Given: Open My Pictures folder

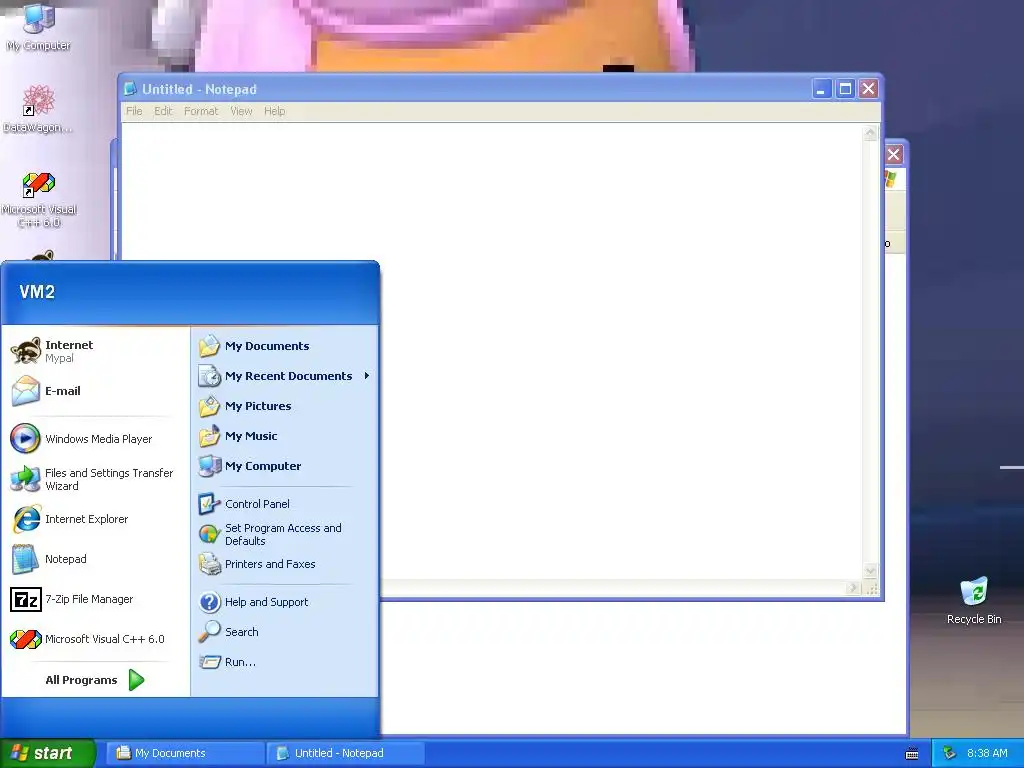Looking at the screenshot, I should click(285, 406).
